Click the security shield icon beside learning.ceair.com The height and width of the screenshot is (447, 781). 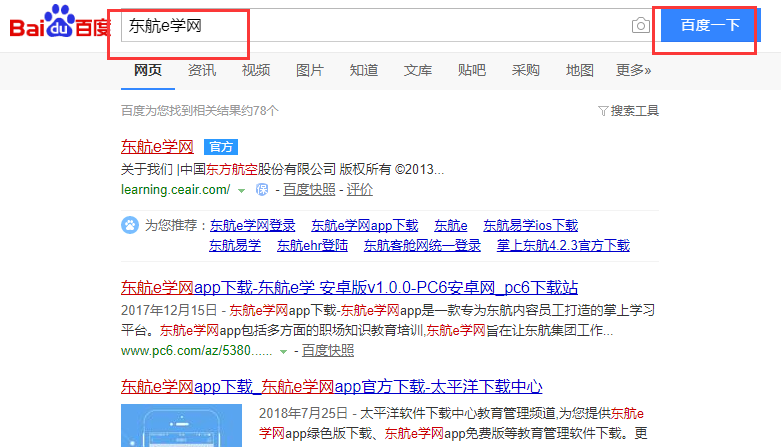click(x=261, y=190)
